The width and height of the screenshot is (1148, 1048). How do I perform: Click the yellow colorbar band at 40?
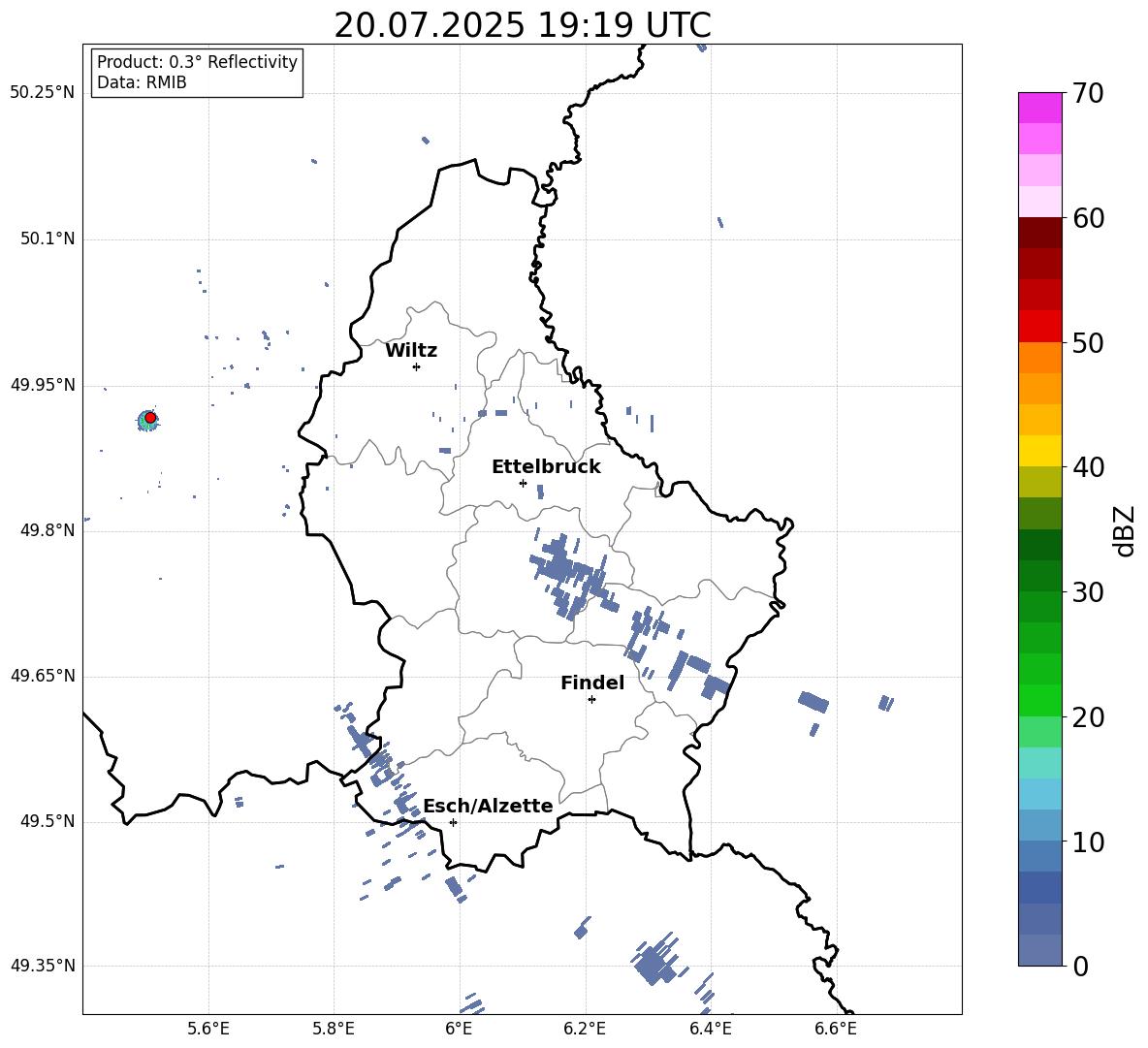(1039, 451)
